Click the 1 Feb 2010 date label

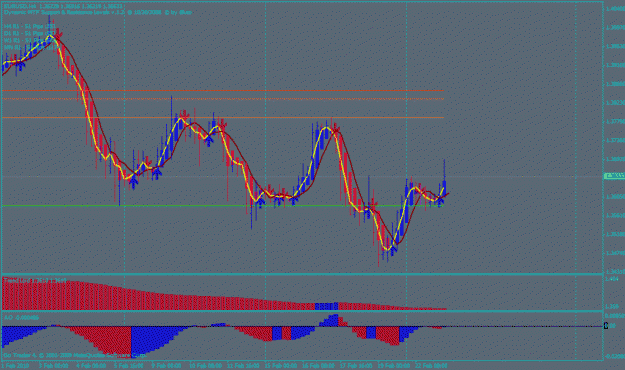point(15,366)
